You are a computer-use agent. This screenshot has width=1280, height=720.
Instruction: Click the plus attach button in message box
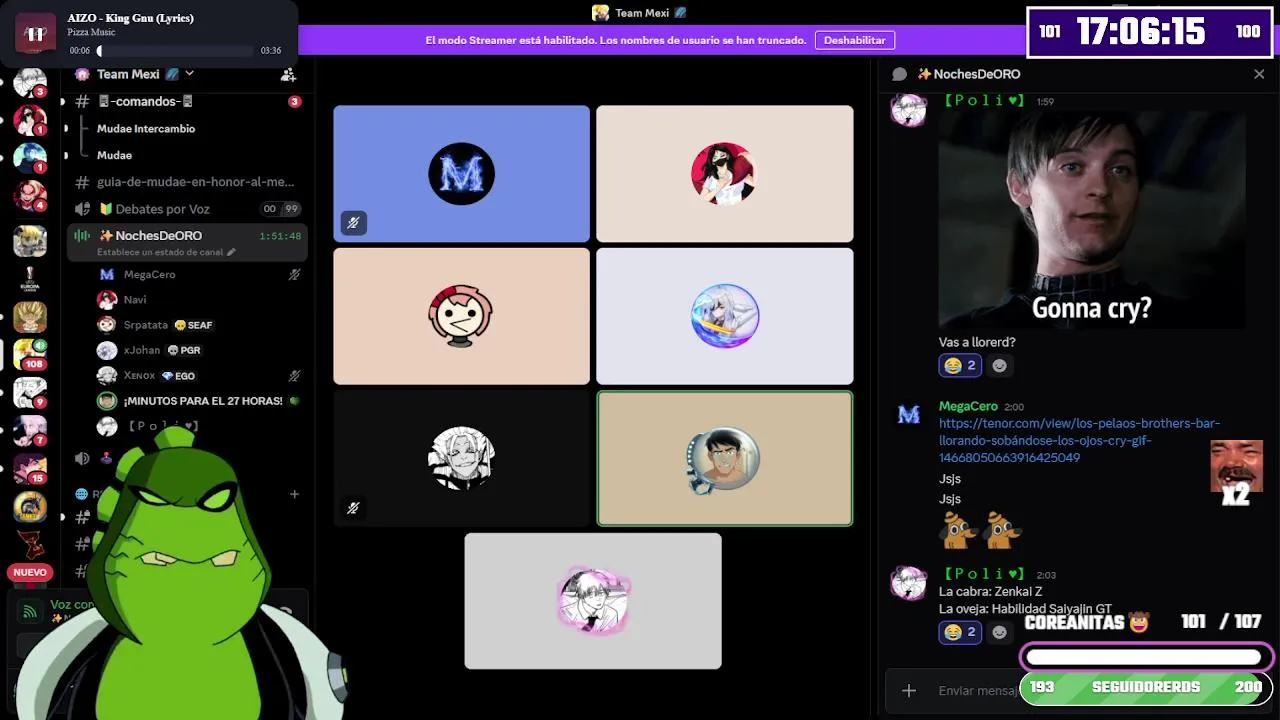click(x=909, y=690)
